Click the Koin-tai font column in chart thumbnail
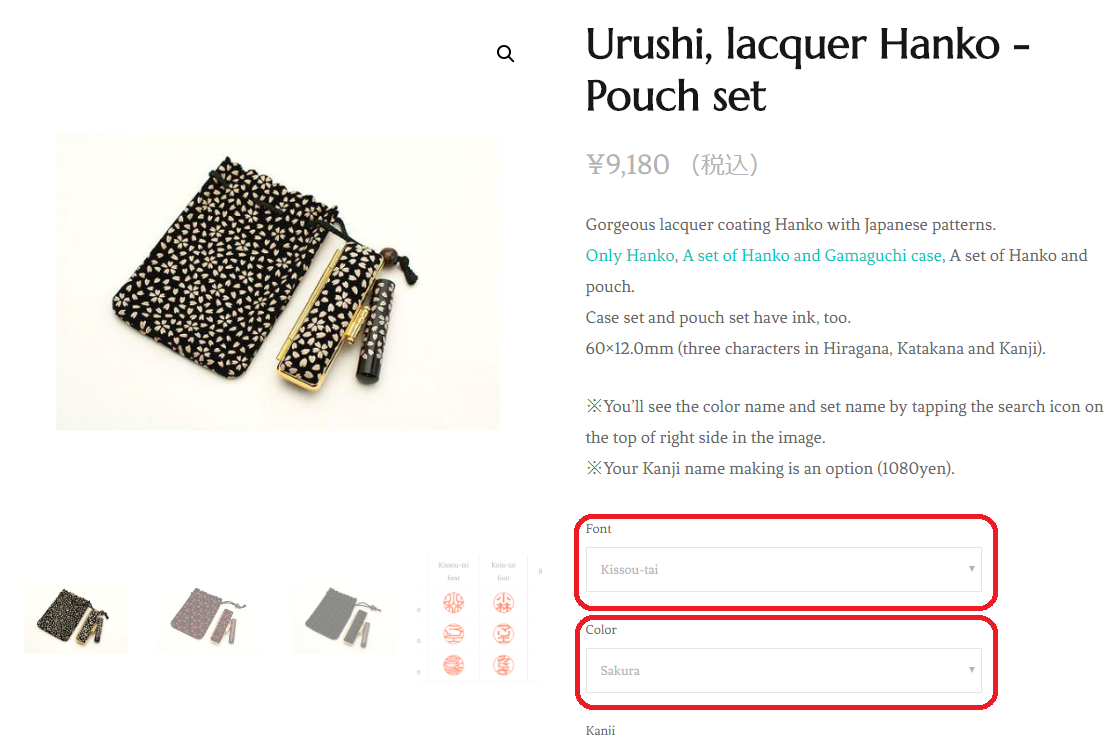The image size is (1112, 743). pyautogui.click(x=504, y=618)
